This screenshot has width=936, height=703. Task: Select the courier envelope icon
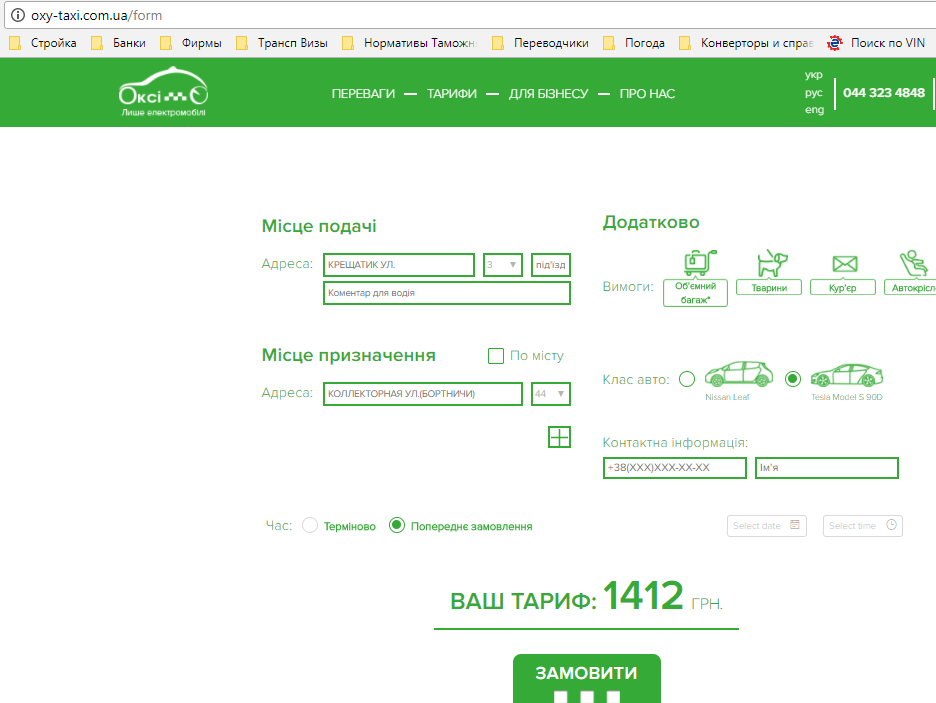point(845,264)
